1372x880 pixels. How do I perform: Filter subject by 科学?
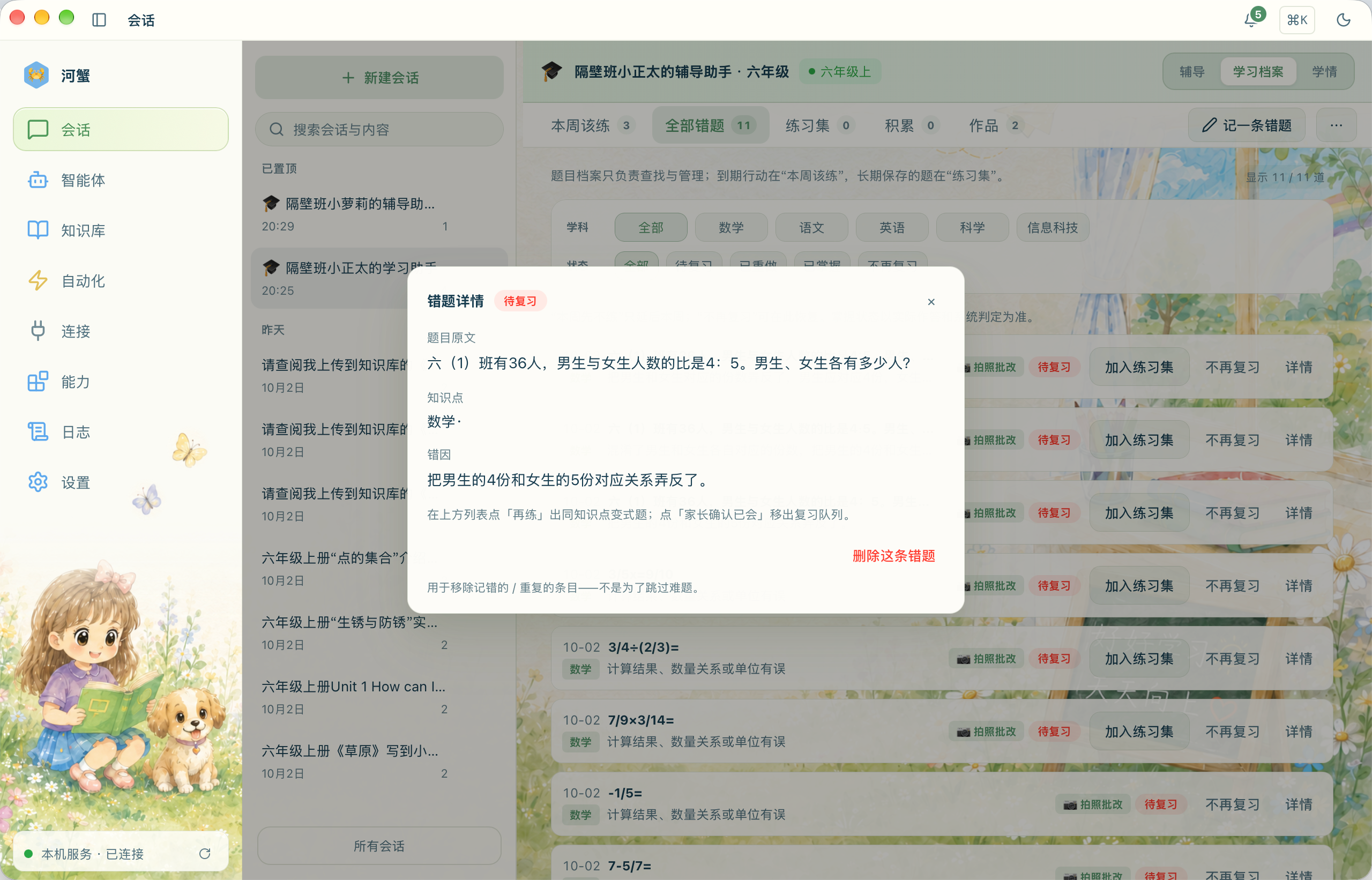click(x=972, y=227)
